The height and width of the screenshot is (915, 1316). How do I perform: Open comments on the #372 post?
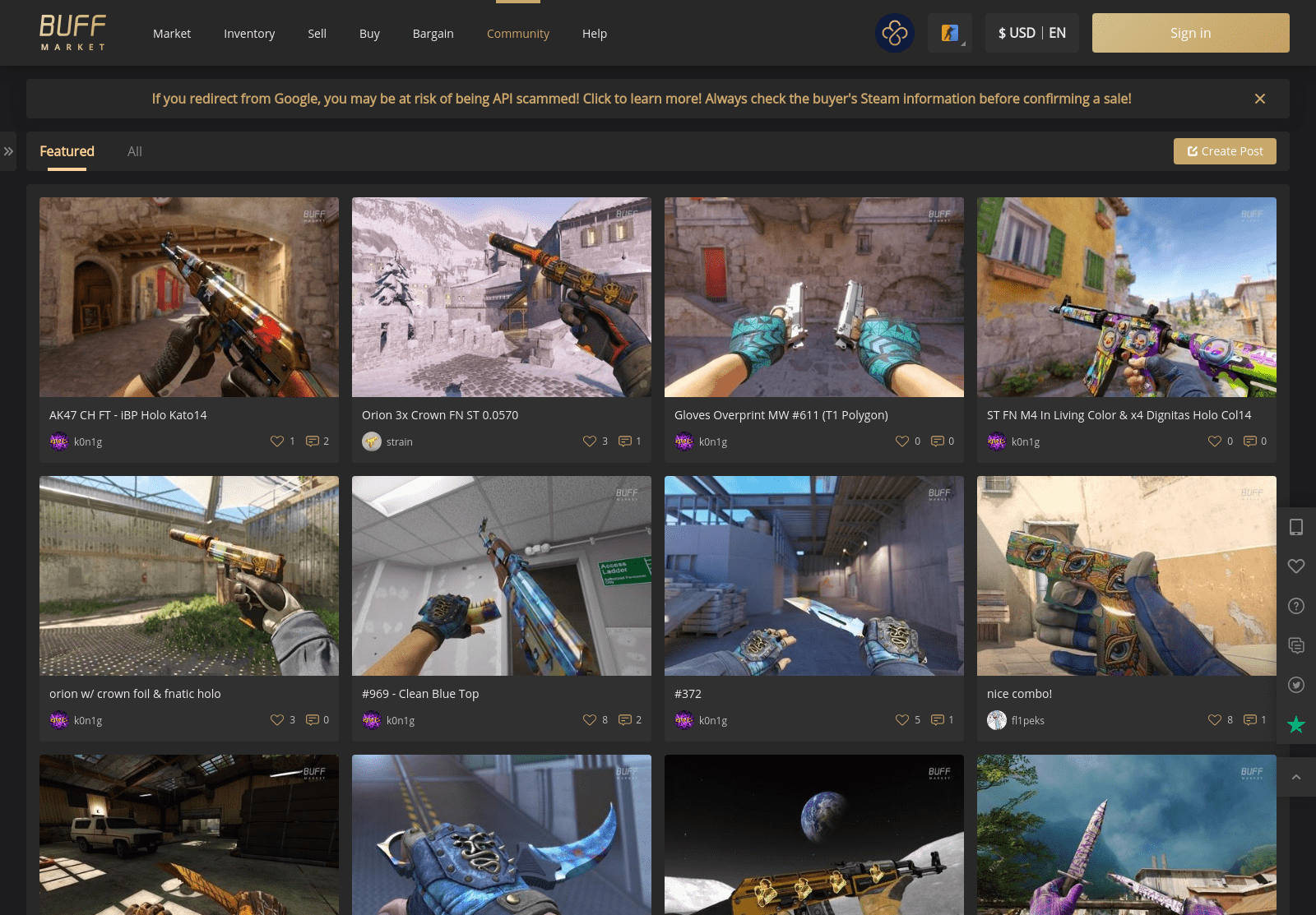point(938,720)
